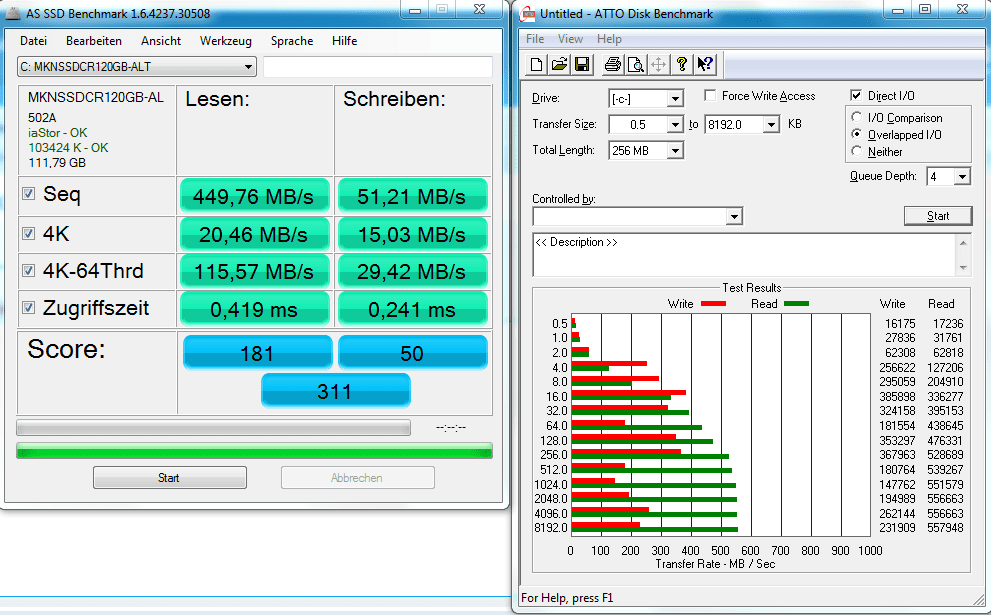Open the Datei menu in AS SSD

click(x=33, y=40)
